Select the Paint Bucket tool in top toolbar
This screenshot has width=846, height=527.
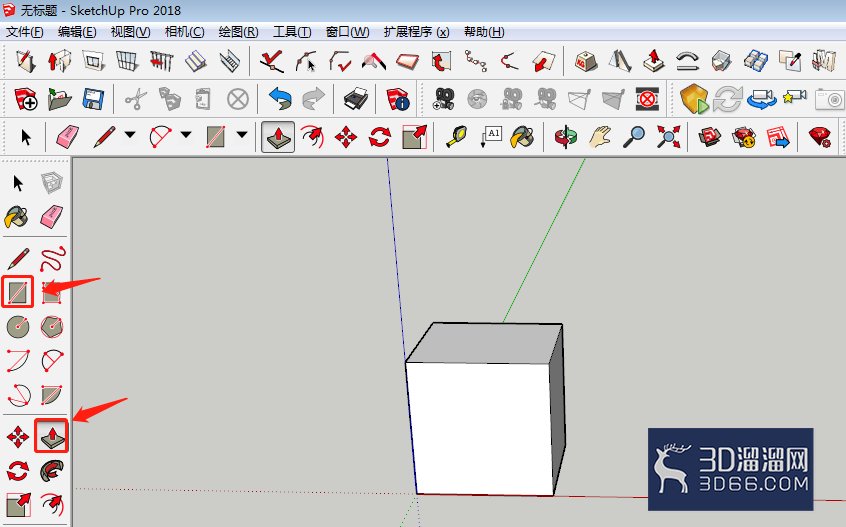tap(522, 137)
